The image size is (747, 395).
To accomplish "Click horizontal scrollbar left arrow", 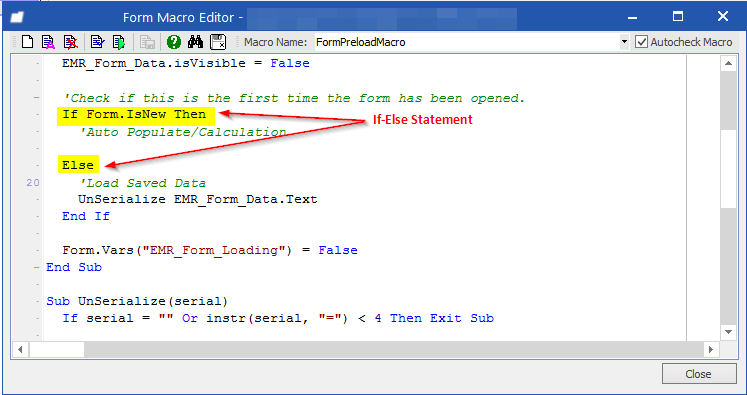I will [20, 349].
